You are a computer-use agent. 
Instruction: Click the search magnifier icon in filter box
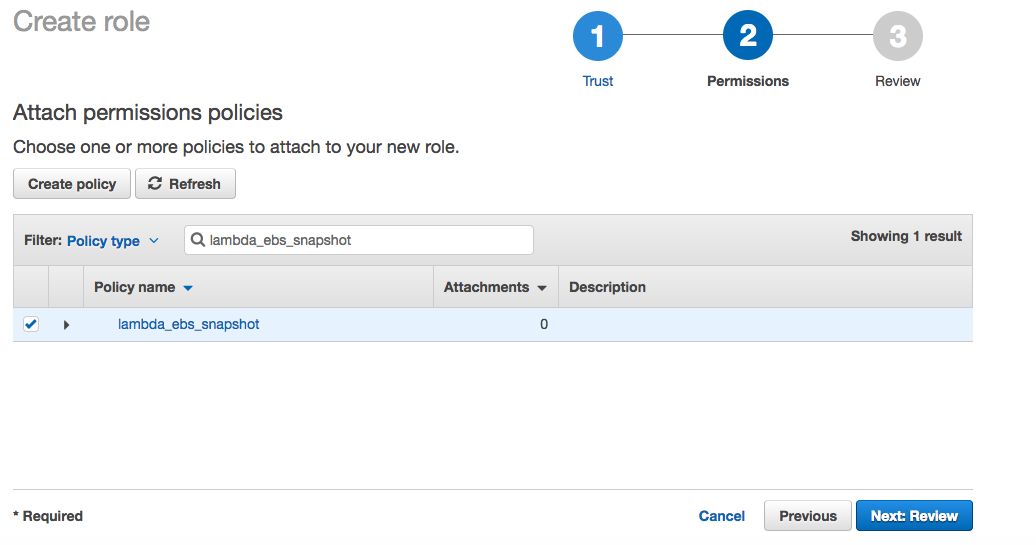[x=198, y=240]
